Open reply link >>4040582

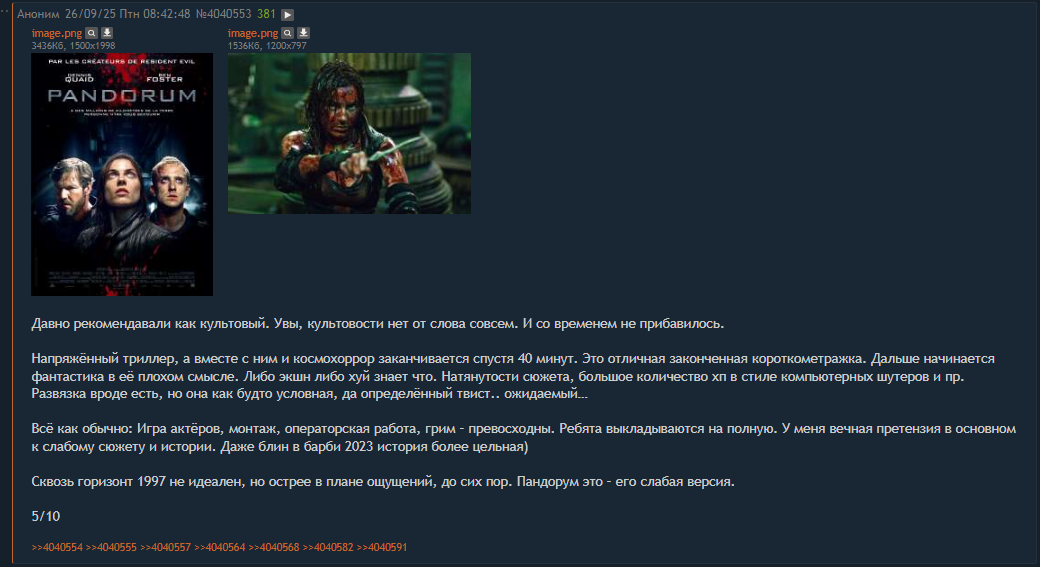point(328,548)
